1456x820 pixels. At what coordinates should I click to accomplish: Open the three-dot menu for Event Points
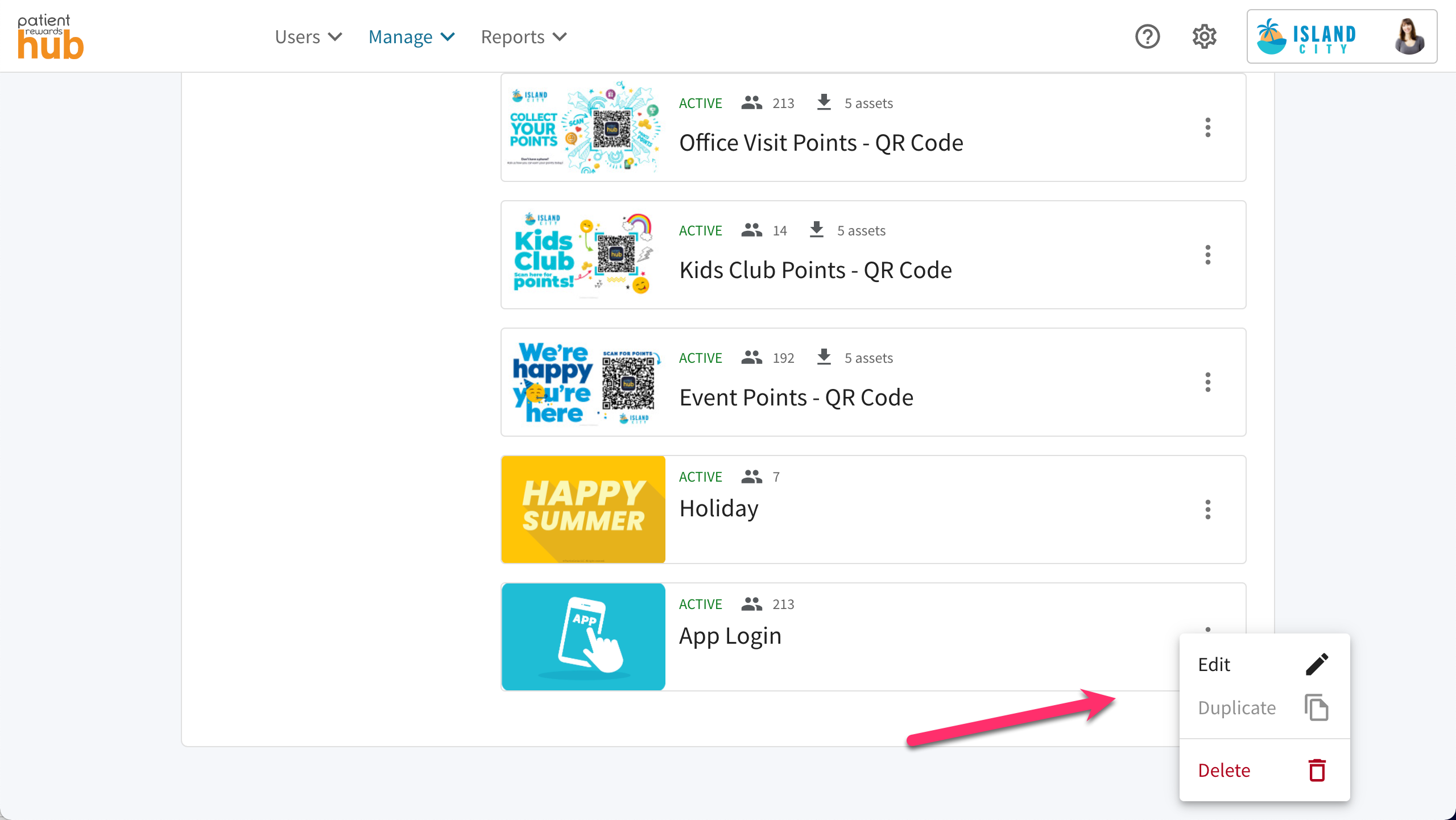[1208, 382]
